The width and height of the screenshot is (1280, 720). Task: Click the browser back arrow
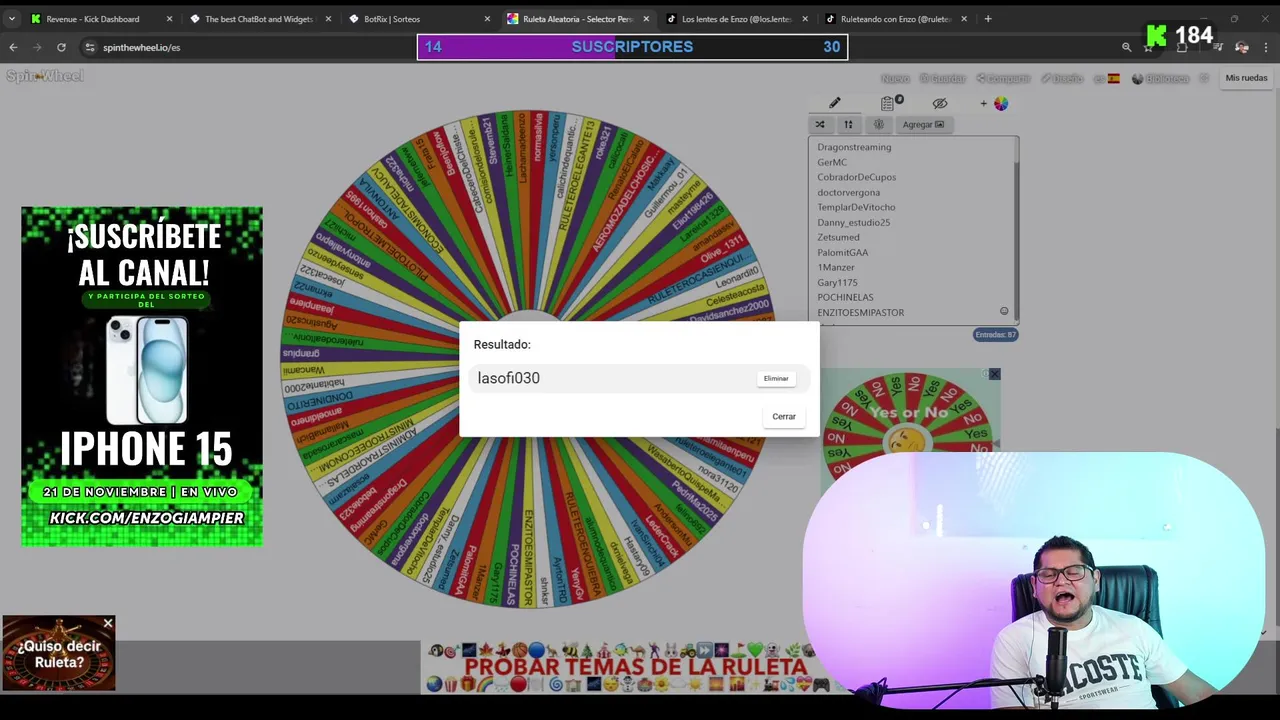[x=13, y=47]
